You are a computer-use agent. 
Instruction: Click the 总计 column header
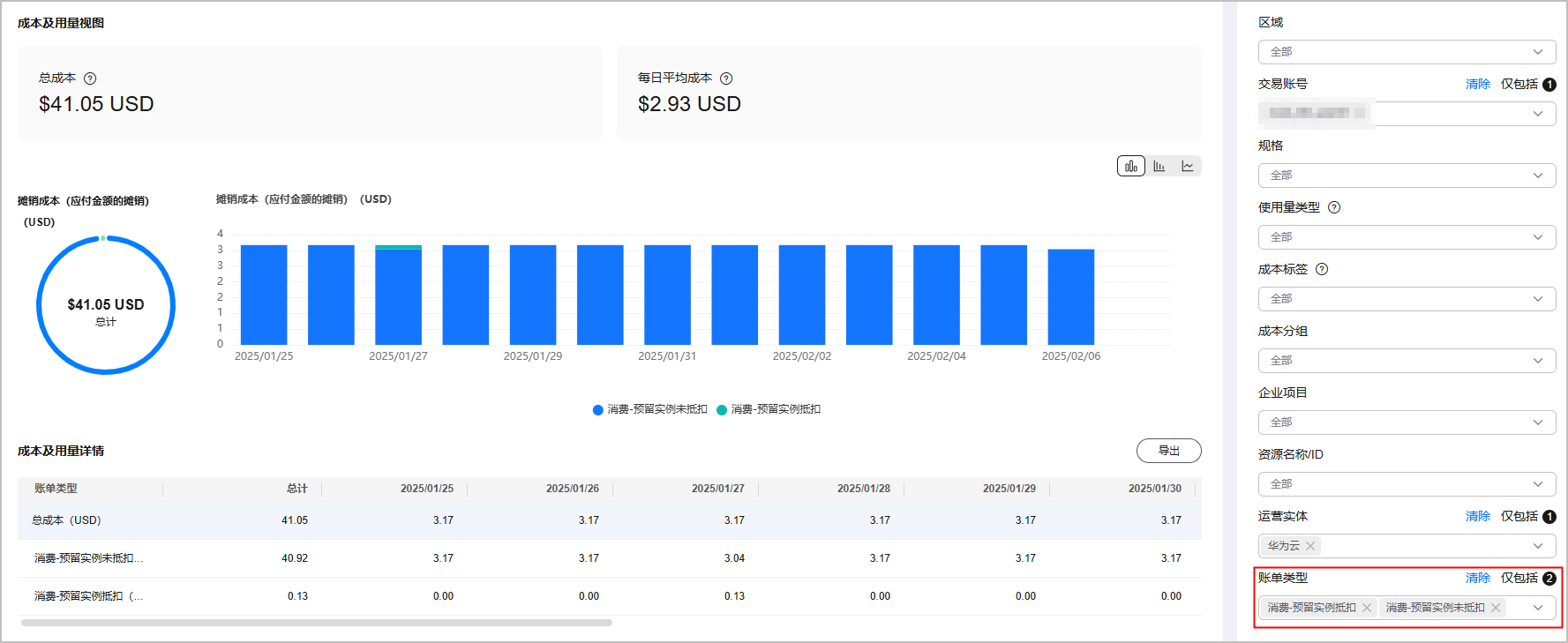coord(296,489)
